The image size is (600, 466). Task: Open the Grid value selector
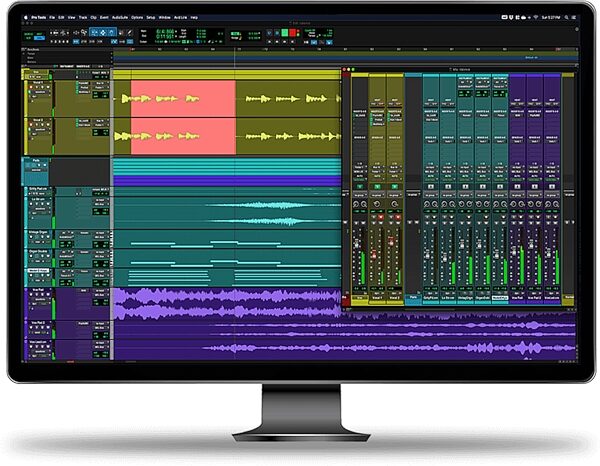(x=253, y=34)
